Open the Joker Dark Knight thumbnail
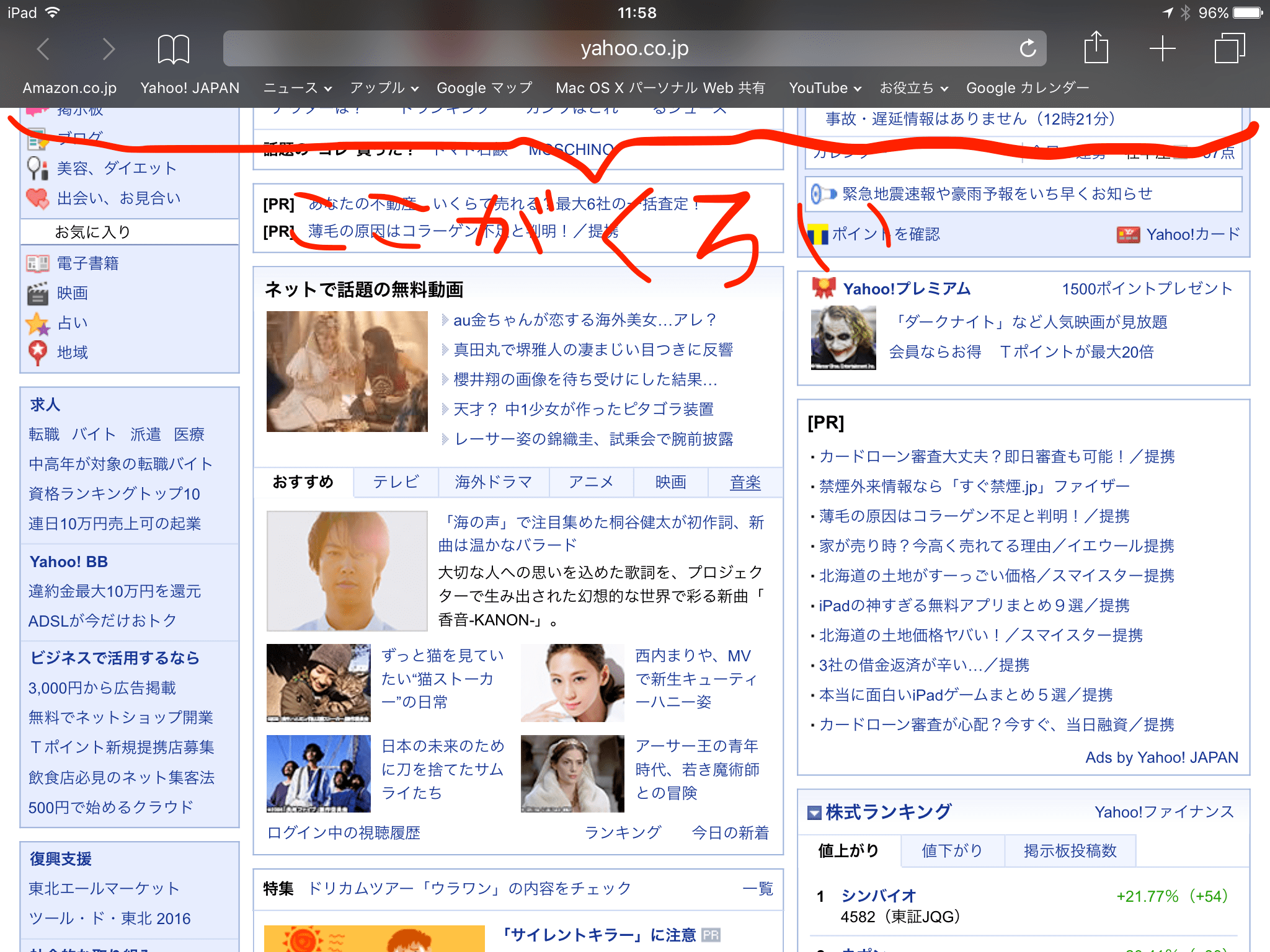The image size is (1270, 952). pyautogui.click(x=843, y=338)
